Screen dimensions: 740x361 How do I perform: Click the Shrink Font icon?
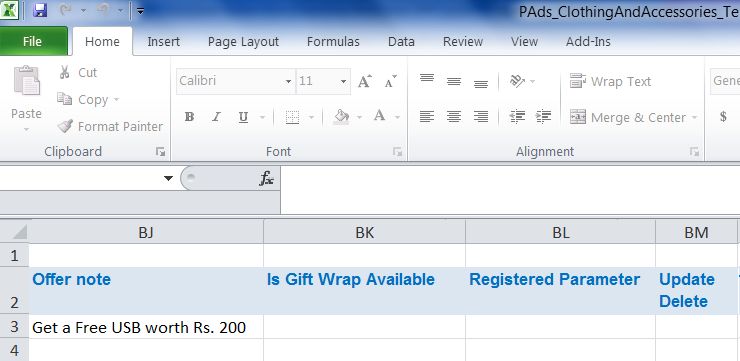tap(390, 81)
